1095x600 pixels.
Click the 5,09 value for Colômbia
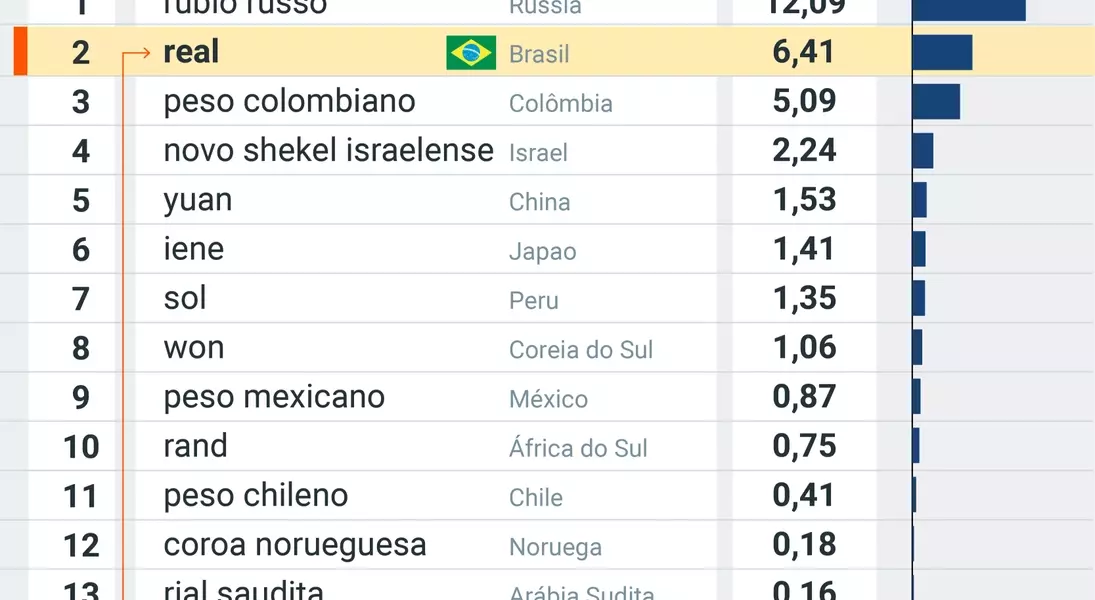803,102
